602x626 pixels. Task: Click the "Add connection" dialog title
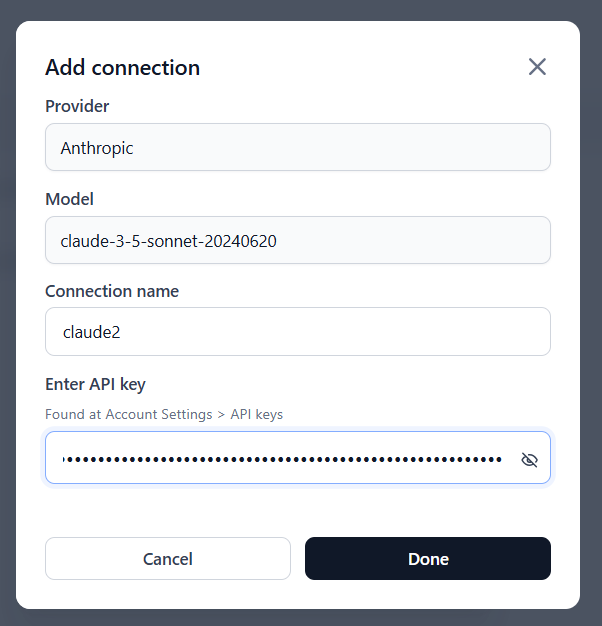122,68
